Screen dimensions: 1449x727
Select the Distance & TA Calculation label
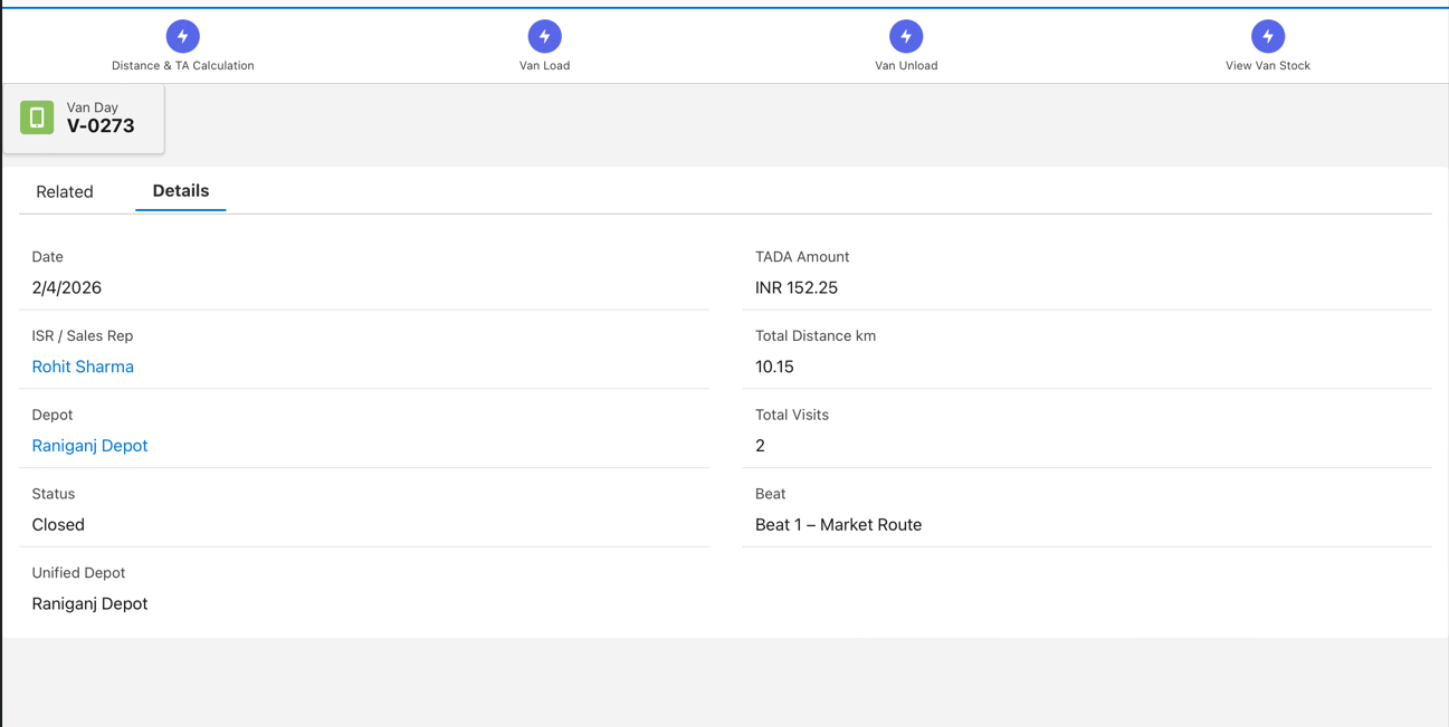(183, 66)
